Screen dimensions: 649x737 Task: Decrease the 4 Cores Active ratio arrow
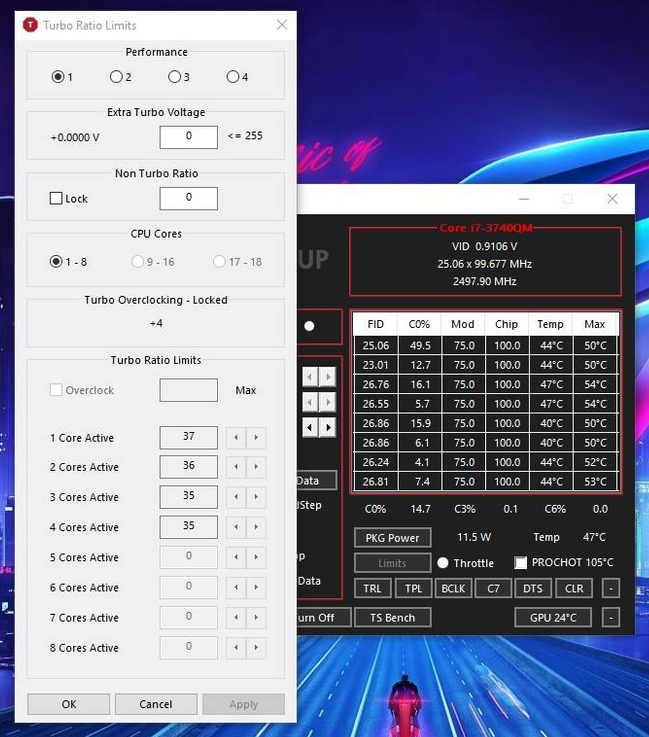236,527
